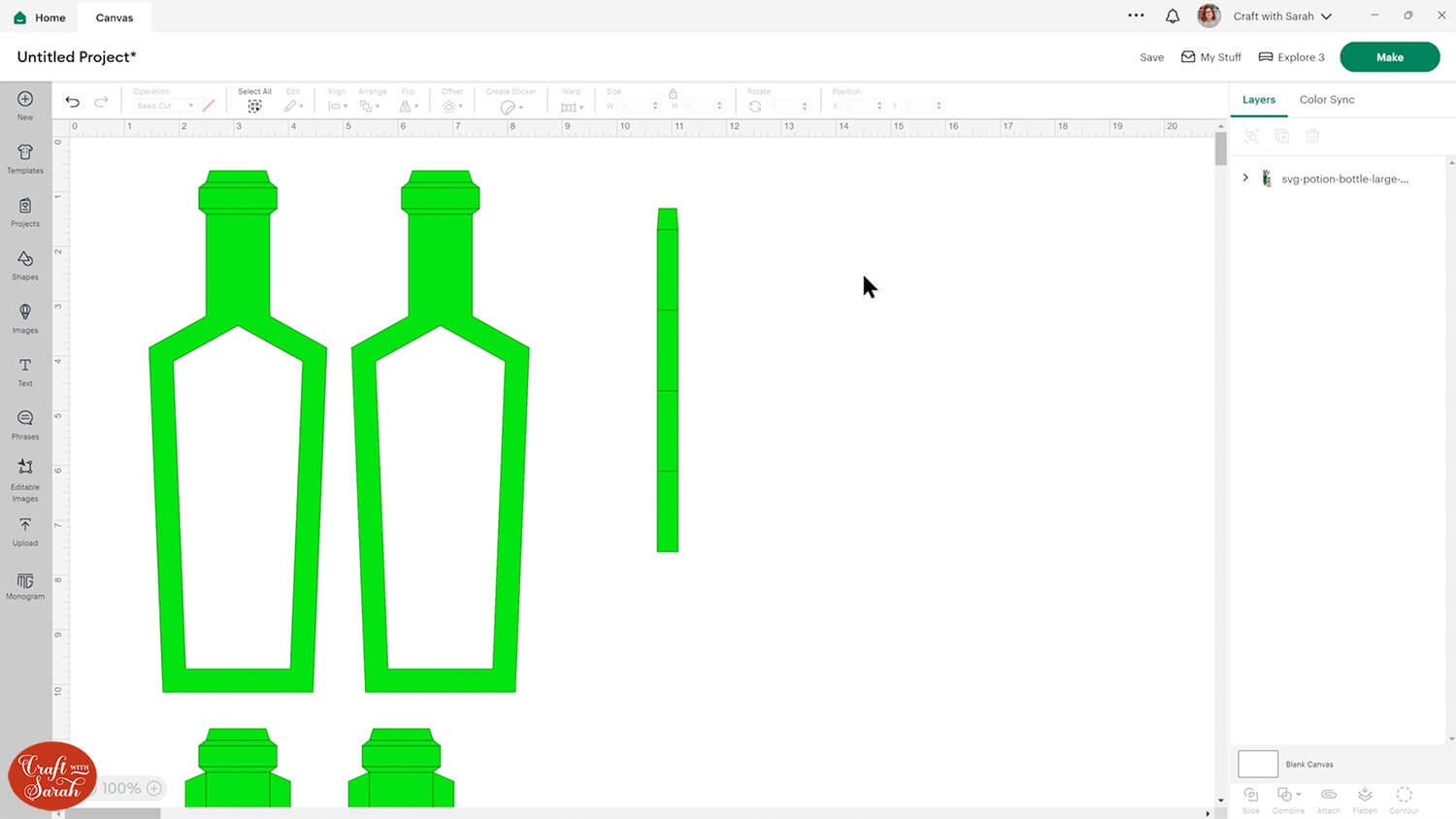The width and height of the screenshot is (1456, 819).
Task: Select the narrow green strip shape
Action: tap(668, 379)
